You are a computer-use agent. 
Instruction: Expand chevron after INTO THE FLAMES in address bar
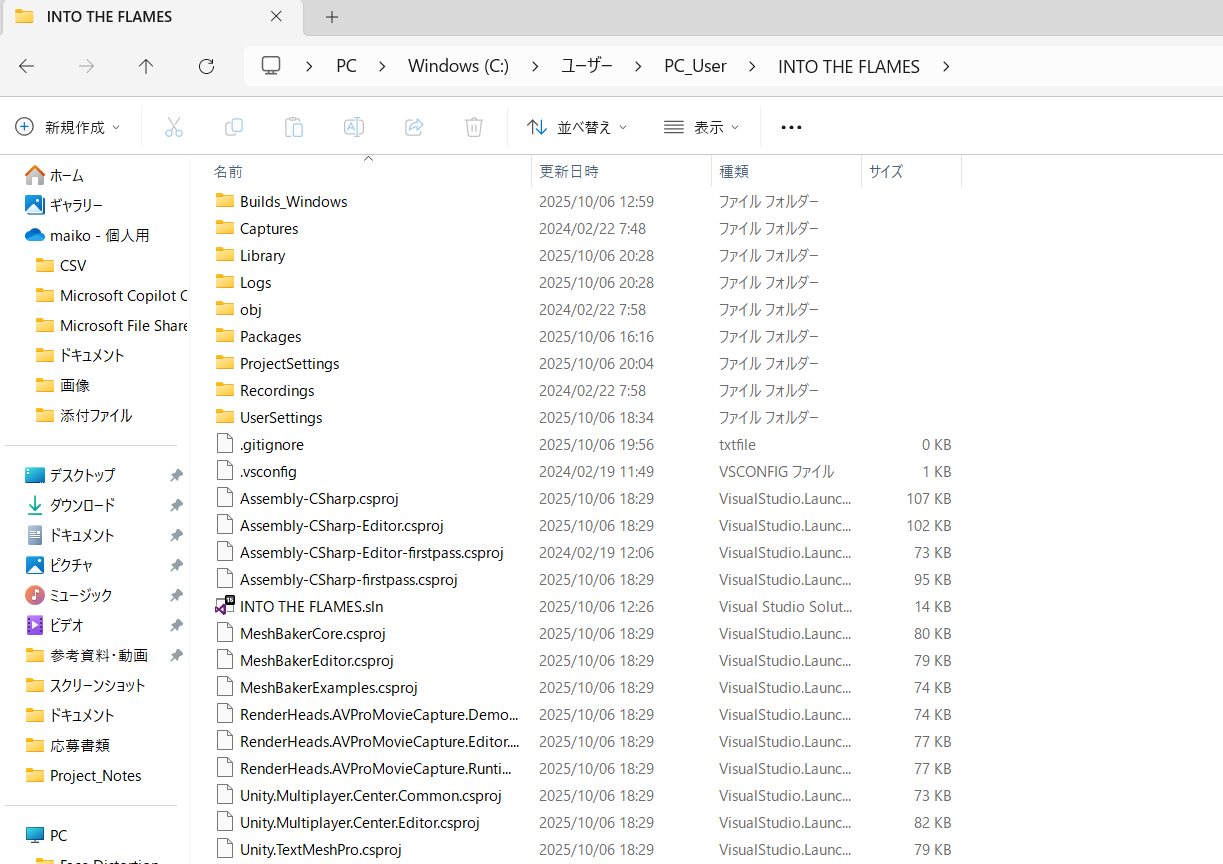(x=946, y=66)
